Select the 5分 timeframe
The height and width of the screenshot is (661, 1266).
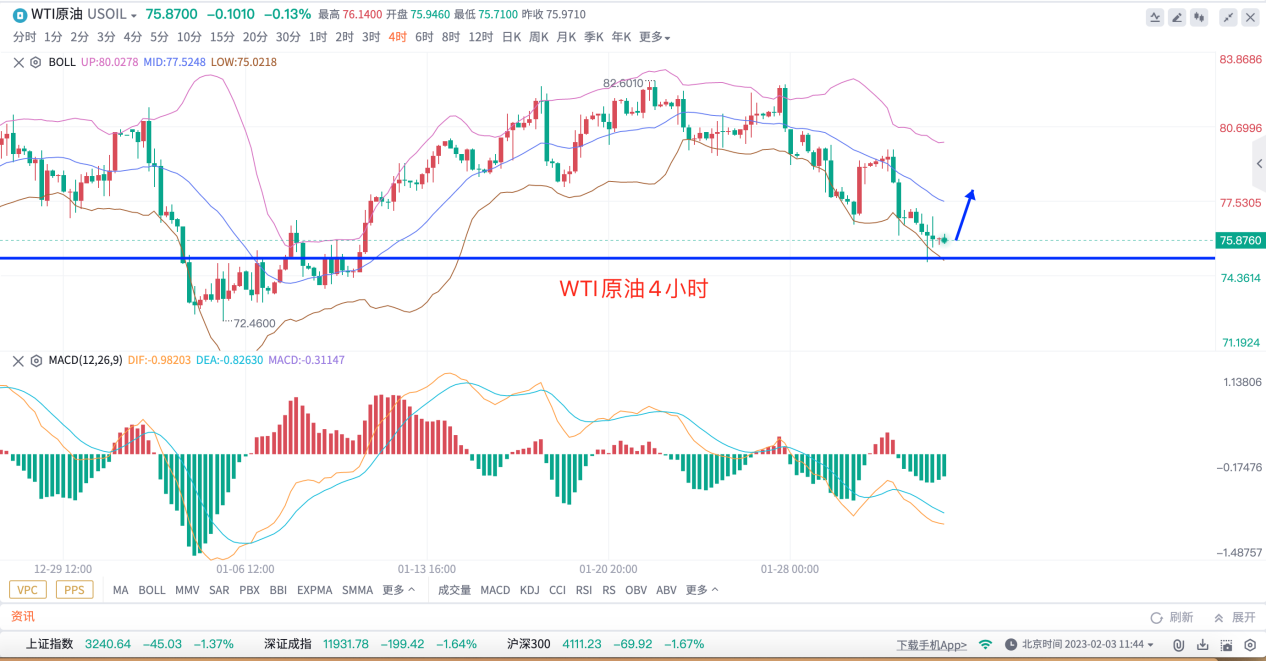pyautogui.click(x=159, y=37)
